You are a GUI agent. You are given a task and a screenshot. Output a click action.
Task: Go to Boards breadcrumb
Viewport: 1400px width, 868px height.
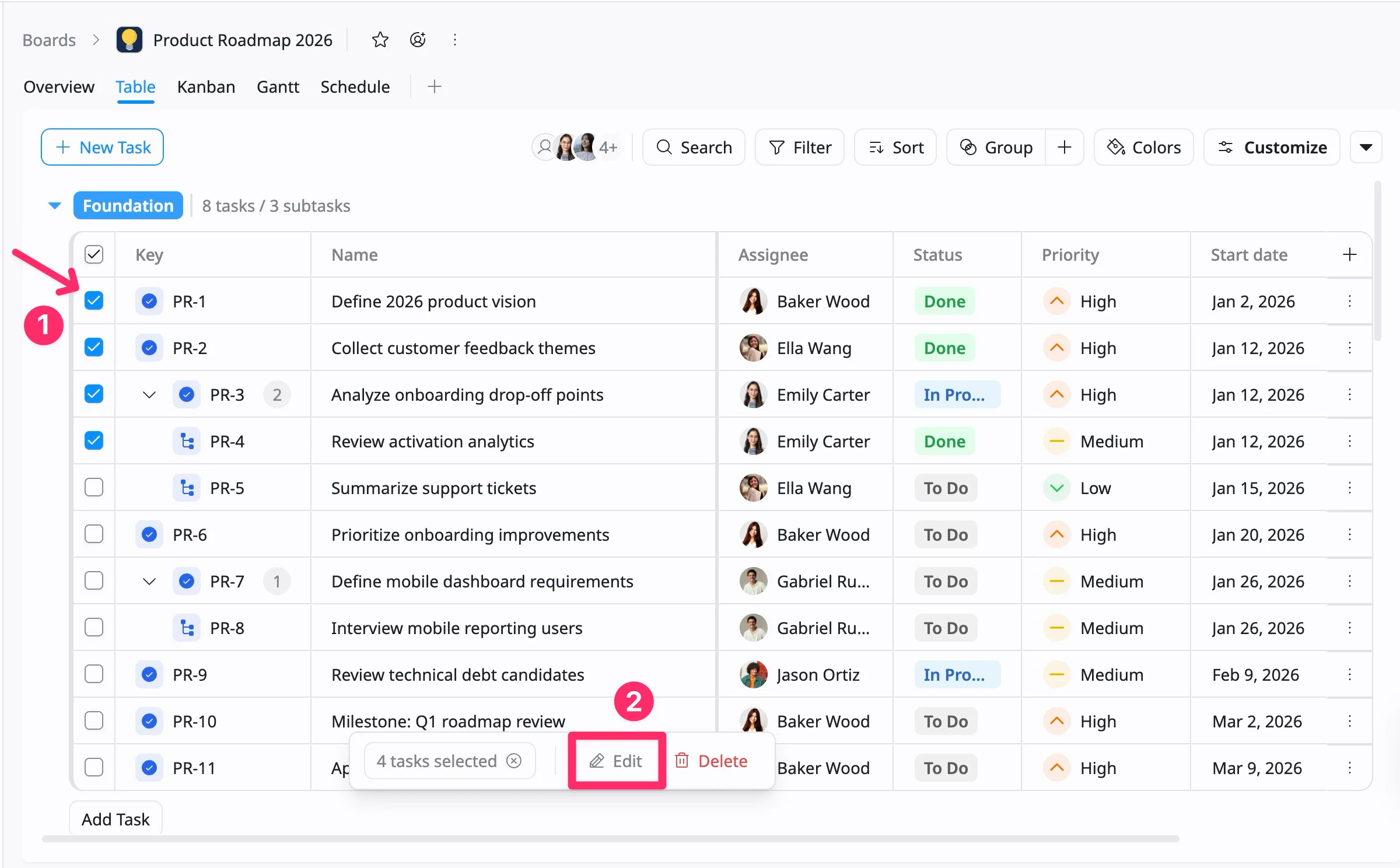click(49, 40)
